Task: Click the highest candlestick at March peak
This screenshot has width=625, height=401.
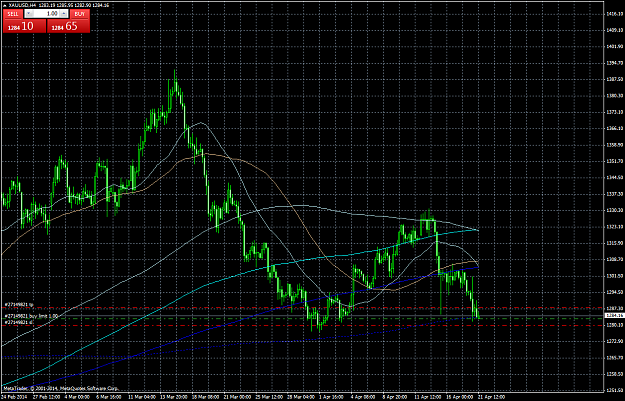Action: coord(175,82)
